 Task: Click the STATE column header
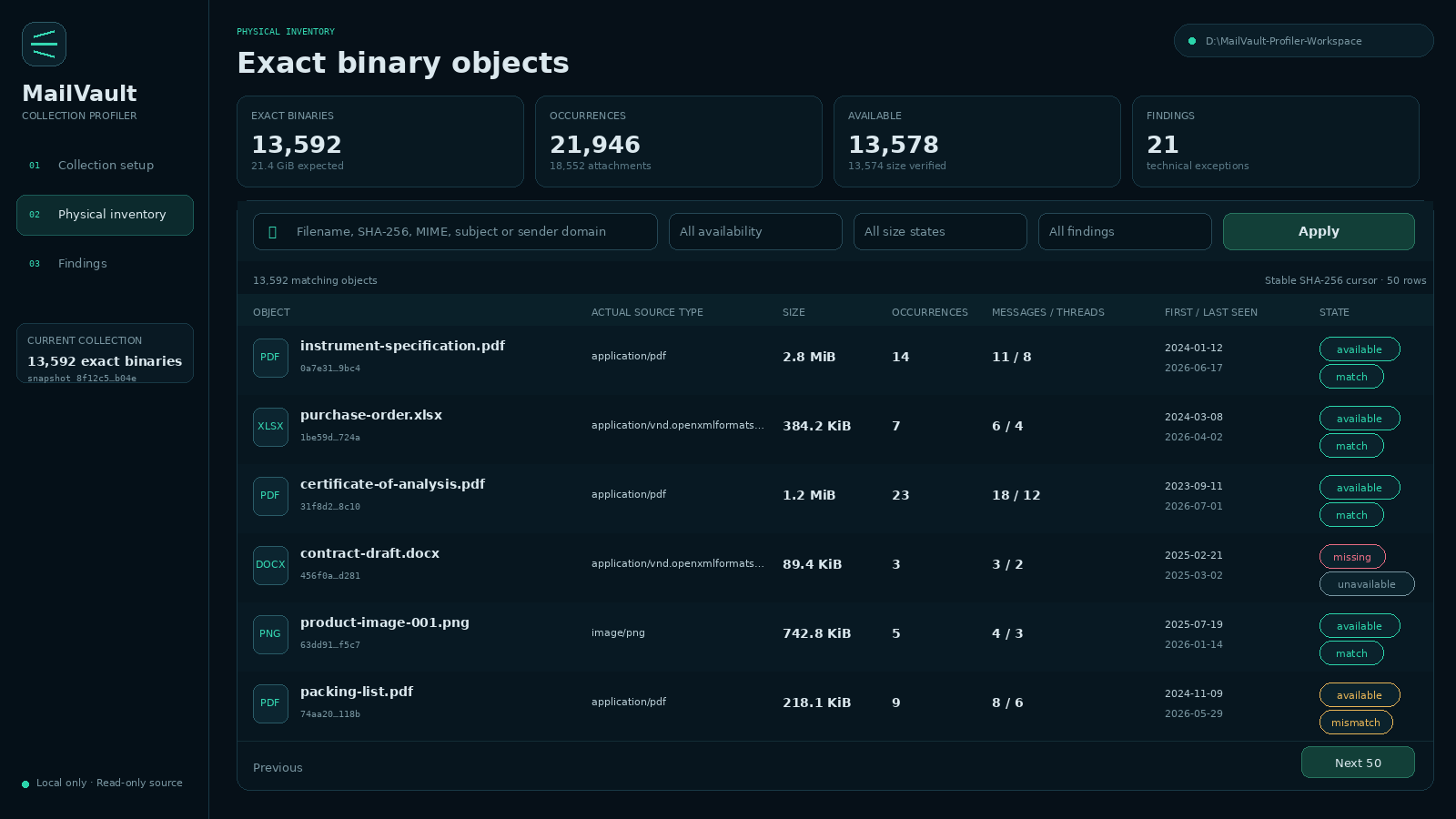(1334, 312)
